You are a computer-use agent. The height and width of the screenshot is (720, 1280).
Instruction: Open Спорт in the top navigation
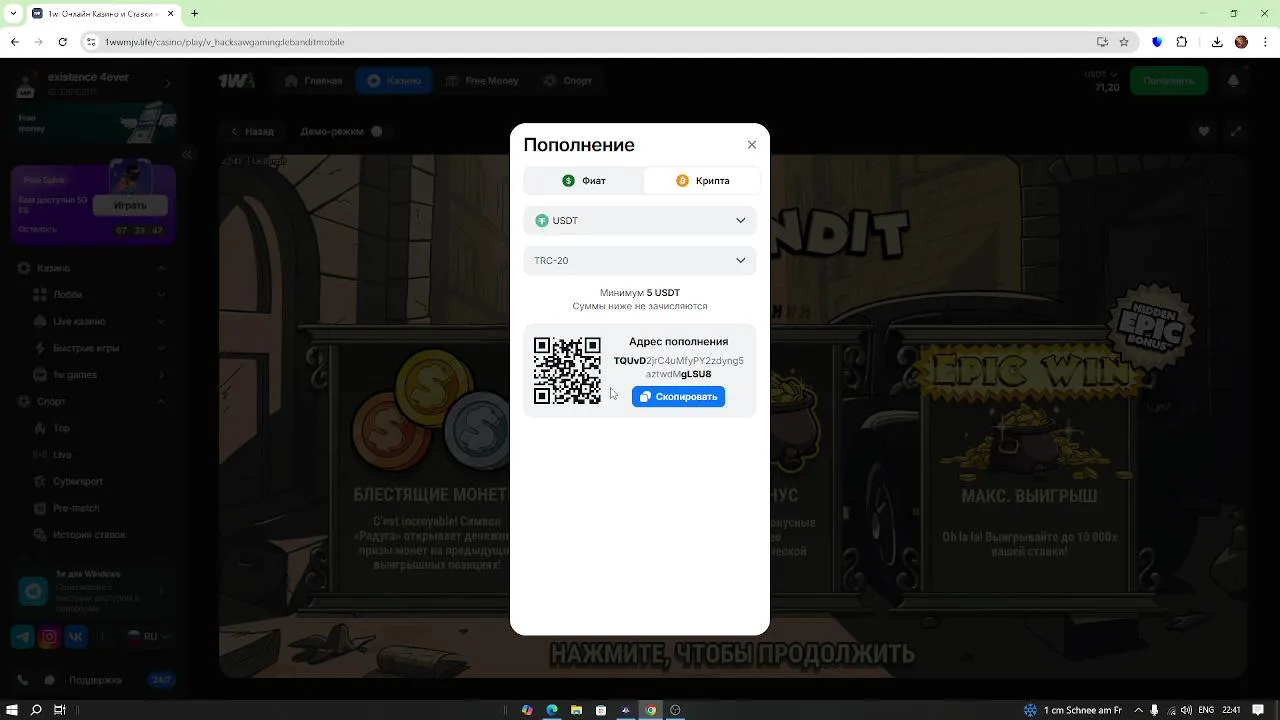pyautogui.click(x=567, y=81)
